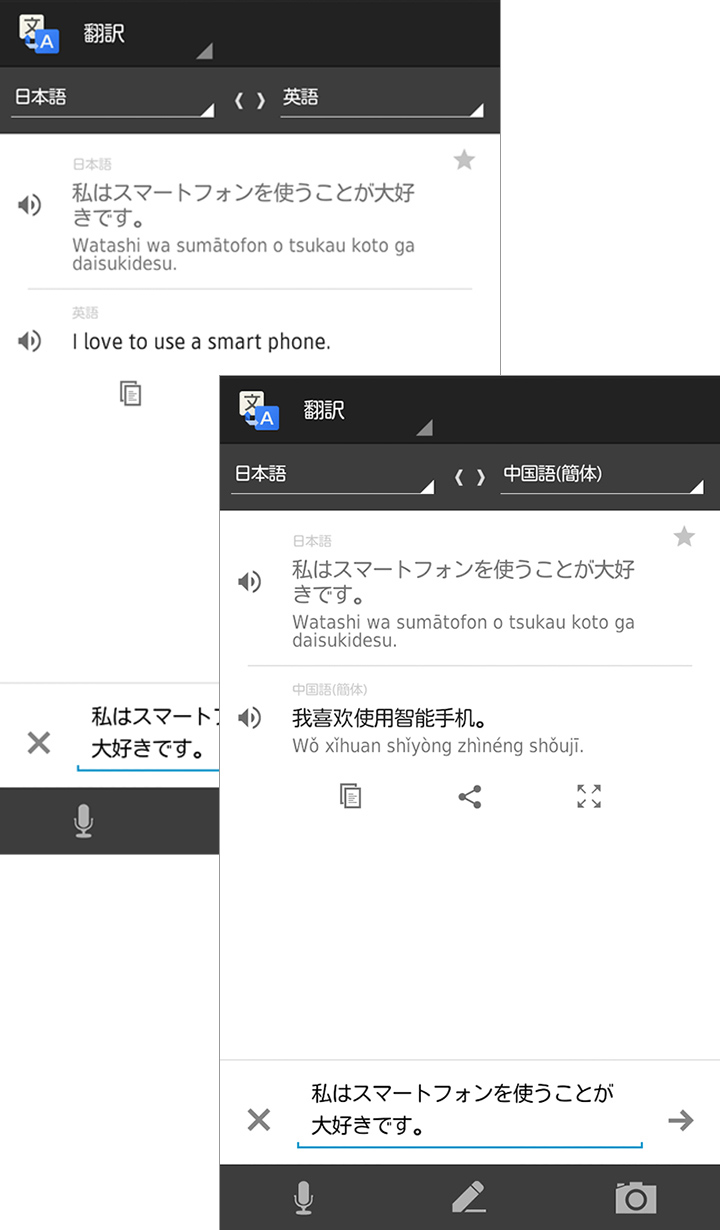Star the Japanese-to-Chinese translation
The image size is (720, 1230).
[684, 538]
